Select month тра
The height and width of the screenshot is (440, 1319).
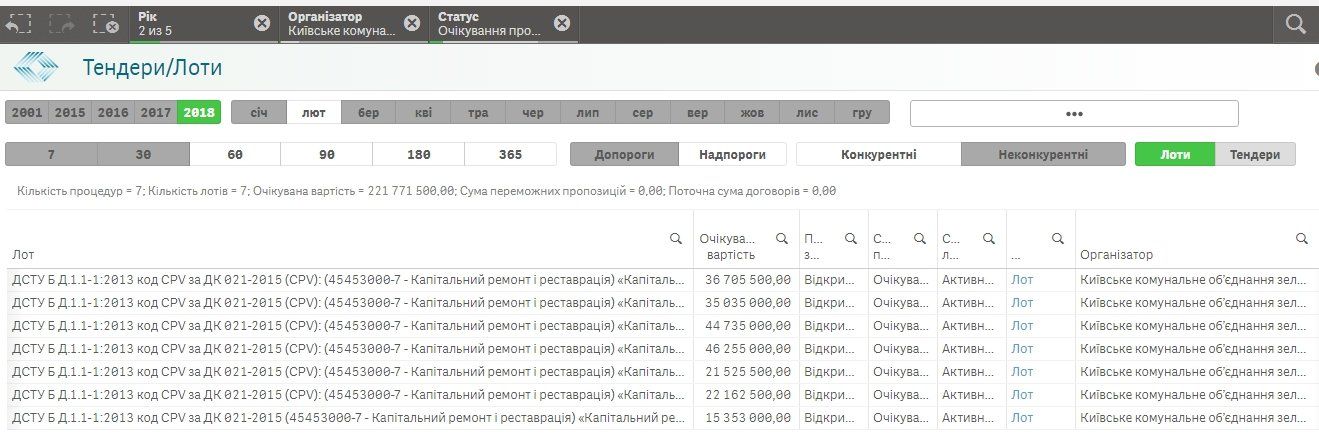[x=478, y=113]
